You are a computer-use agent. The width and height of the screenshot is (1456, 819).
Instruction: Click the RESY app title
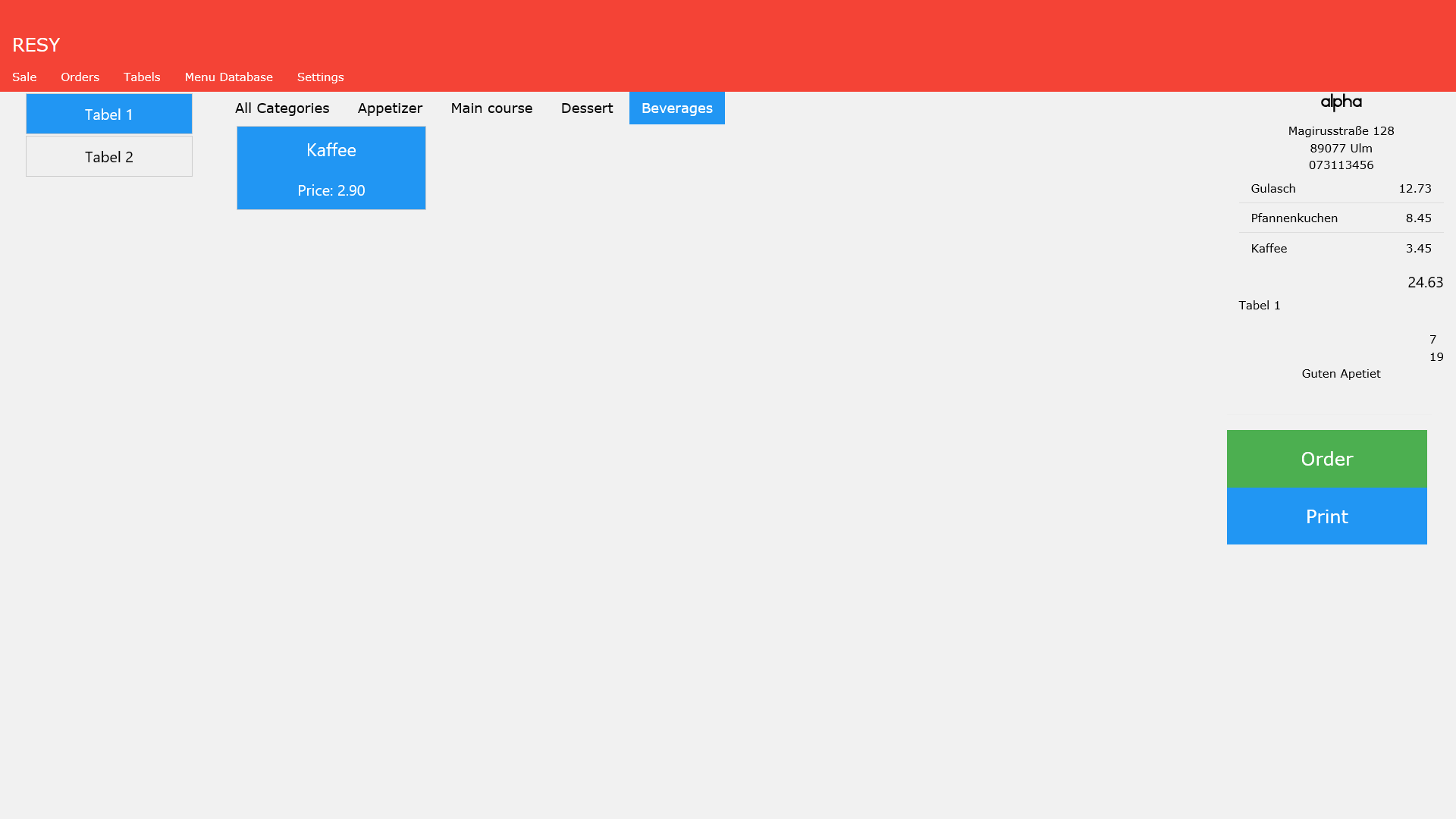coord(36,45)
